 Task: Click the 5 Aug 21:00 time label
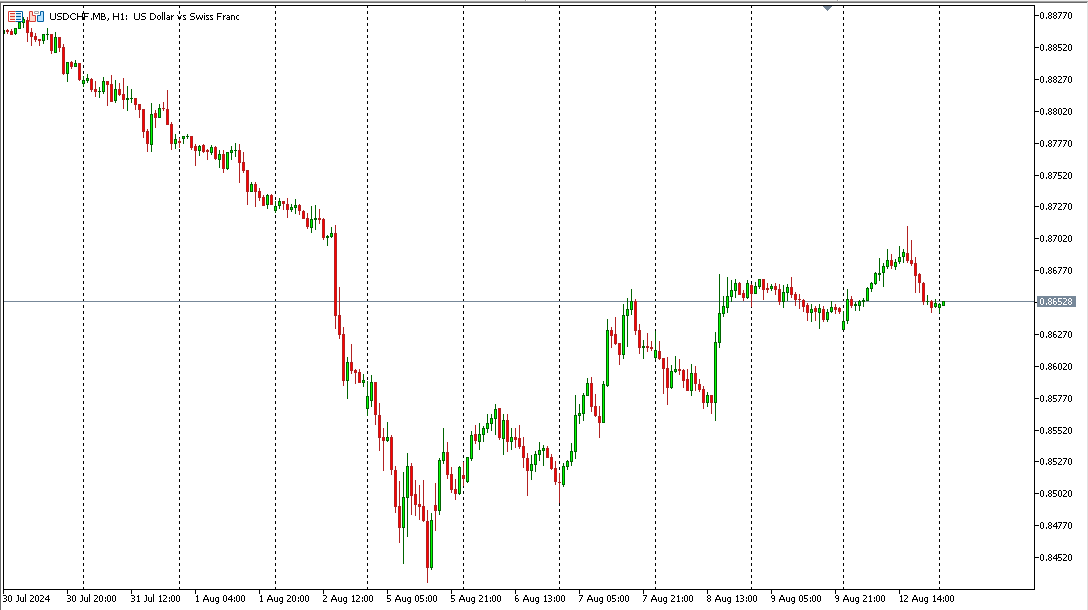point(476,598)
